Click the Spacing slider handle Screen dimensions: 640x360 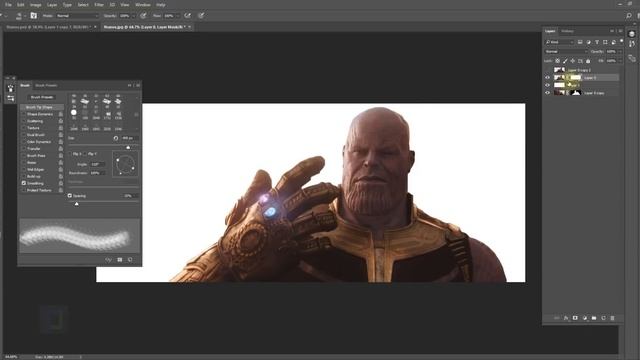[76, 204]
